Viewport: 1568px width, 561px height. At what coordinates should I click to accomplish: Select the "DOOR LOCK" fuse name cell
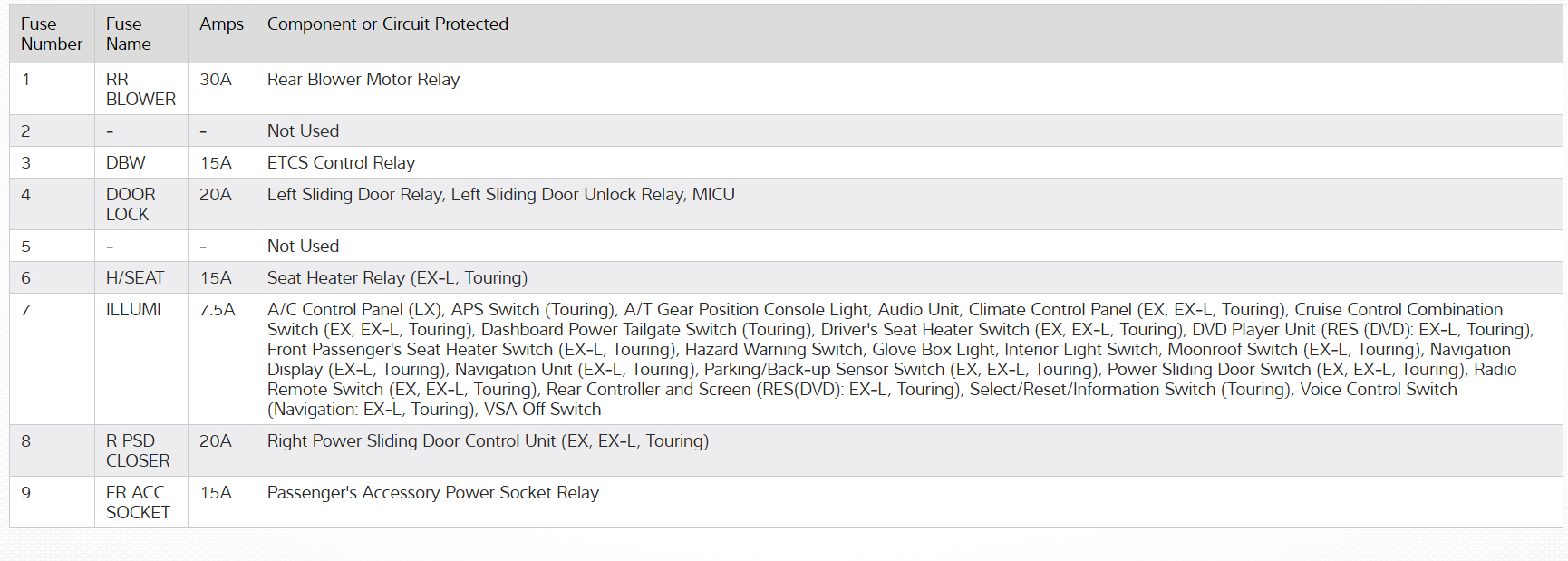[x=130, y=204]
